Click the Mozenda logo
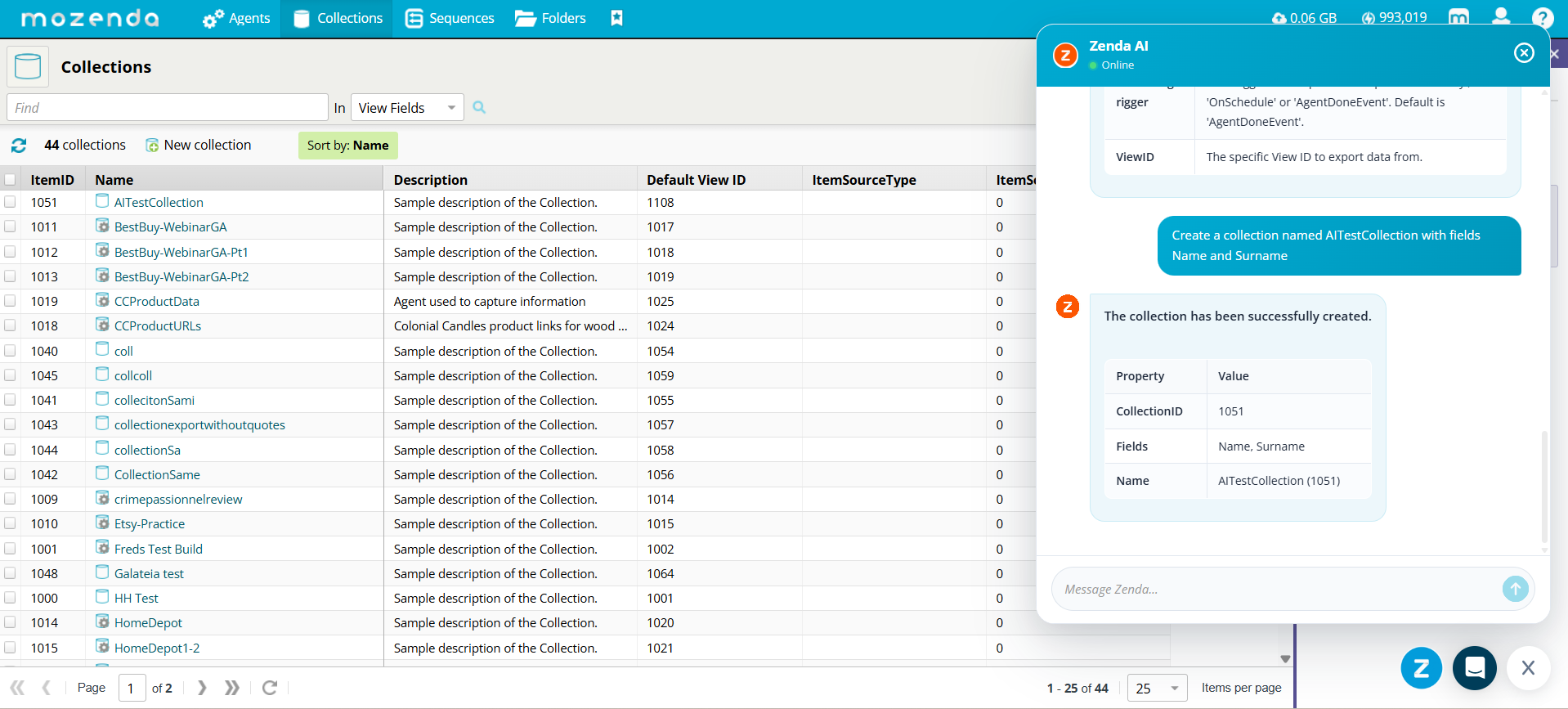Viewport: 1568px width, 709px height. (90, 18)
